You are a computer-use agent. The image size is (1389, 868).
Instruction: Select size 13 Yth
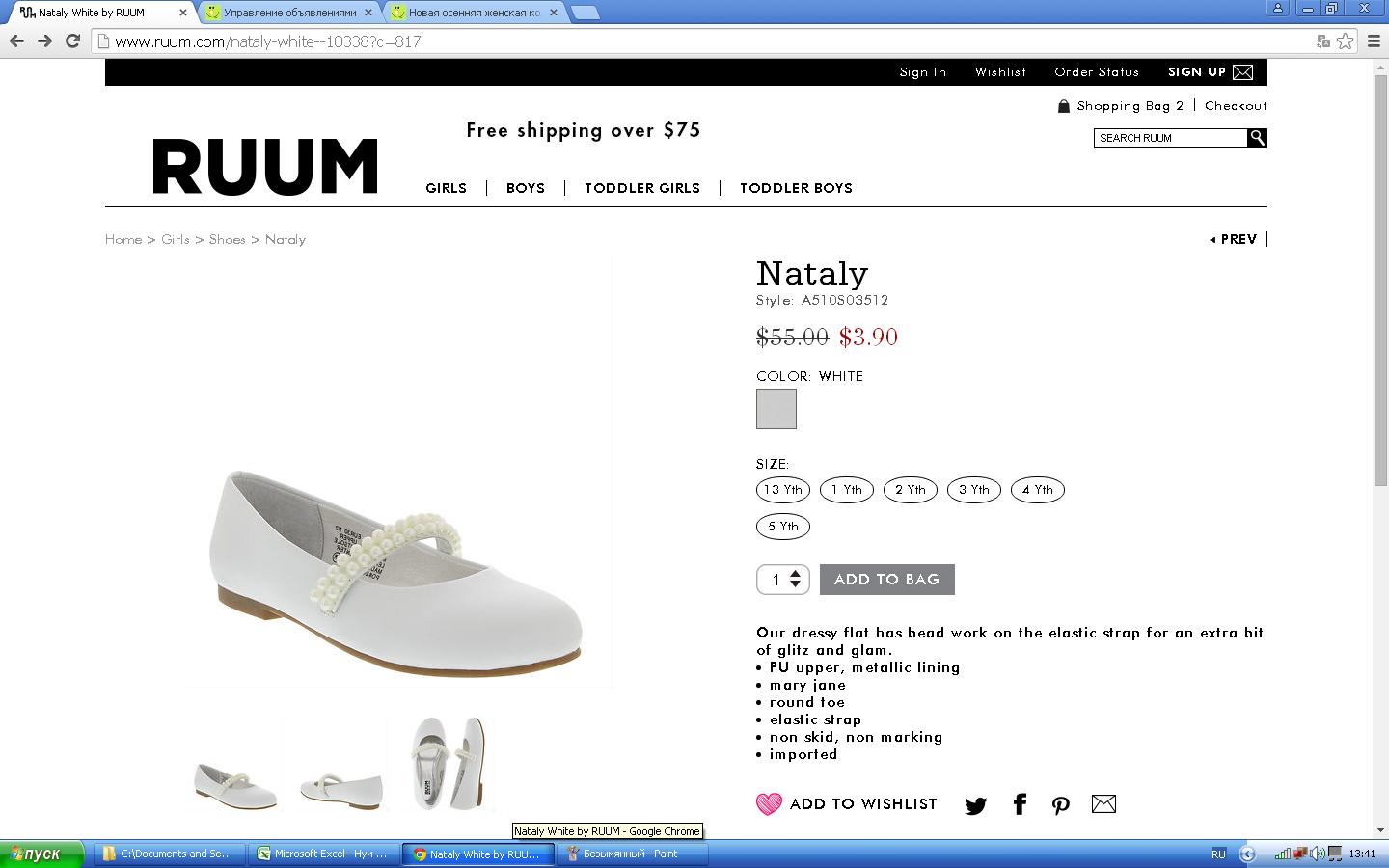pos(783,490)
